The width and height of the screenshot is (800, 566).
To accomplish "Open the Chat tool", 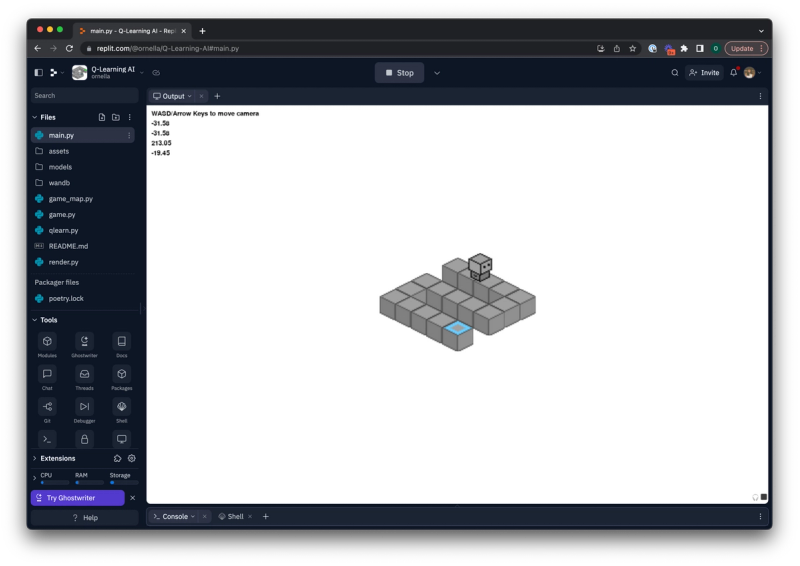I will 47,374.
